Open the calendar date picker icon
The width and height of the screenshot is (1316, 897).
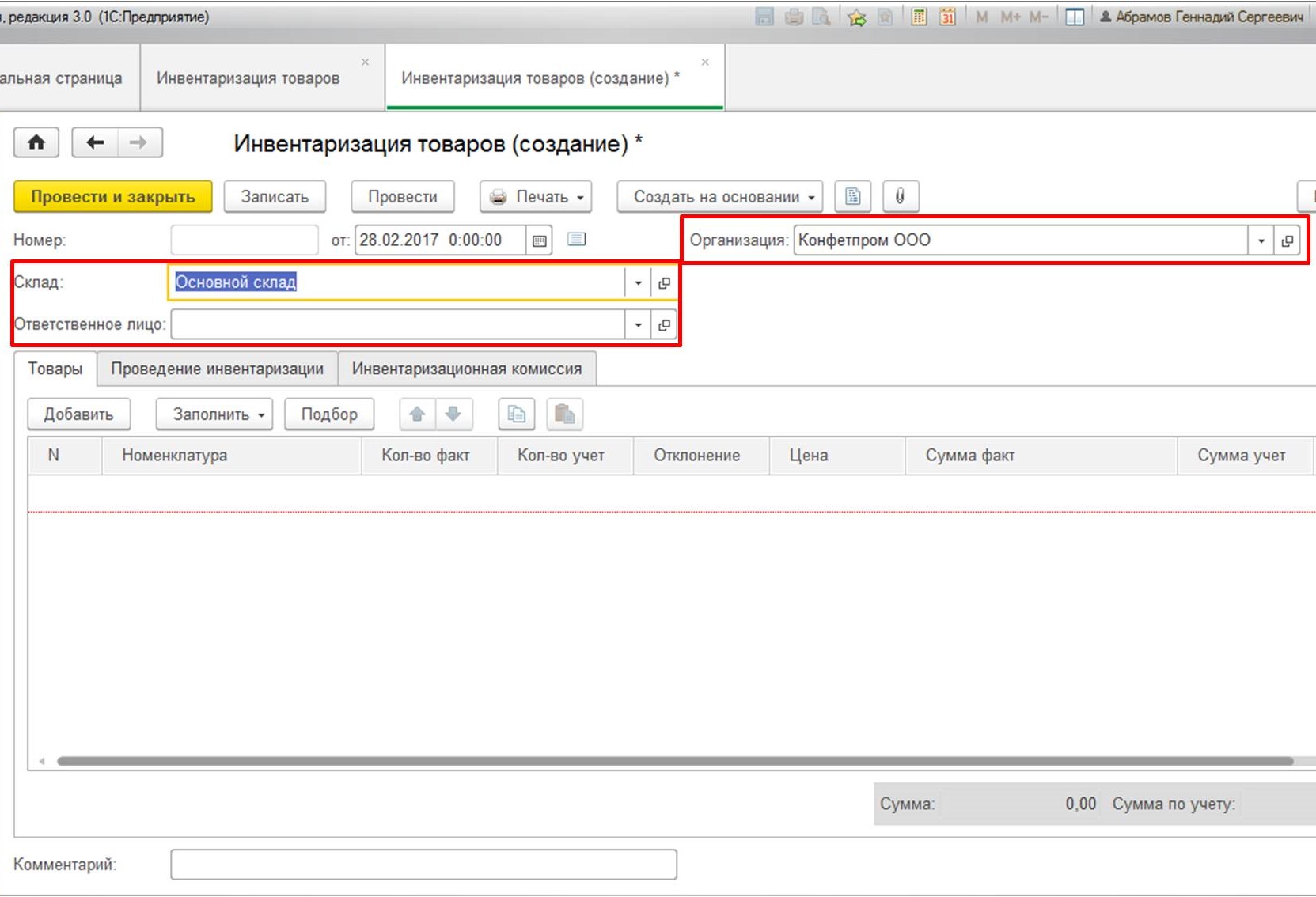(539, 240)
